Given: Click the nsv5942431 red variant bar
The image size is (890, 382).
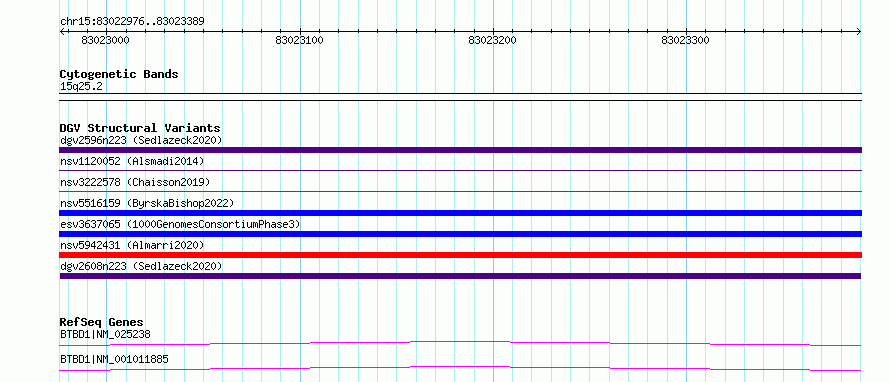Looking at the screenshot, I should (460, 255).
